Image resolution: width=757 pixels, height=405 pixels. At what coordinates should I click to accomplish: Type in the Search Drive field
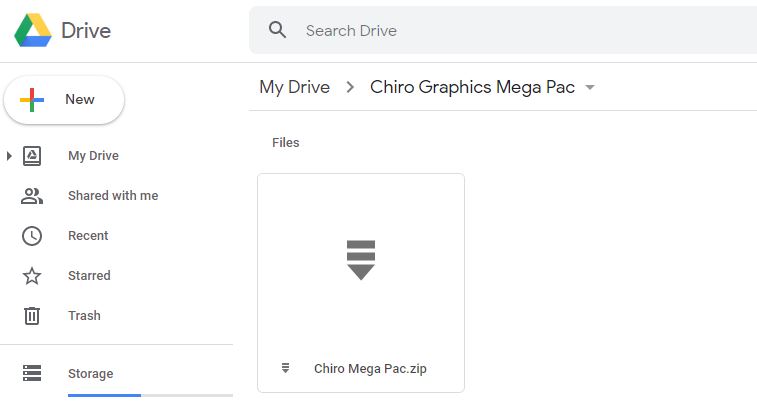500,31
